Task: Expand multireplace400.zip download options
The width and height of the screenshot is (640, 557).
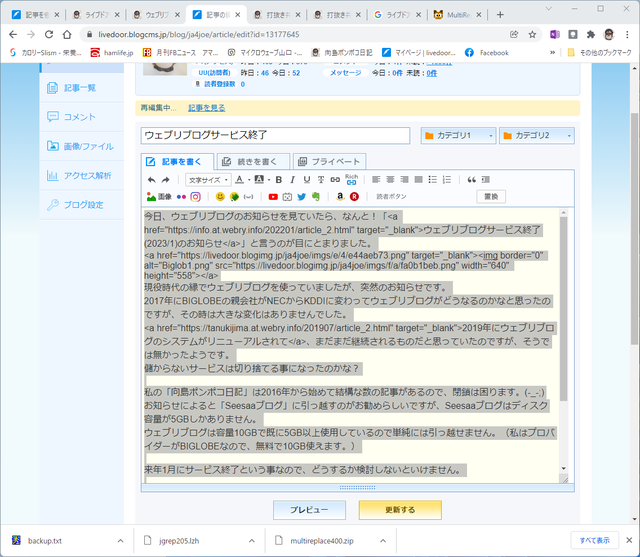Action: (383, 541)
